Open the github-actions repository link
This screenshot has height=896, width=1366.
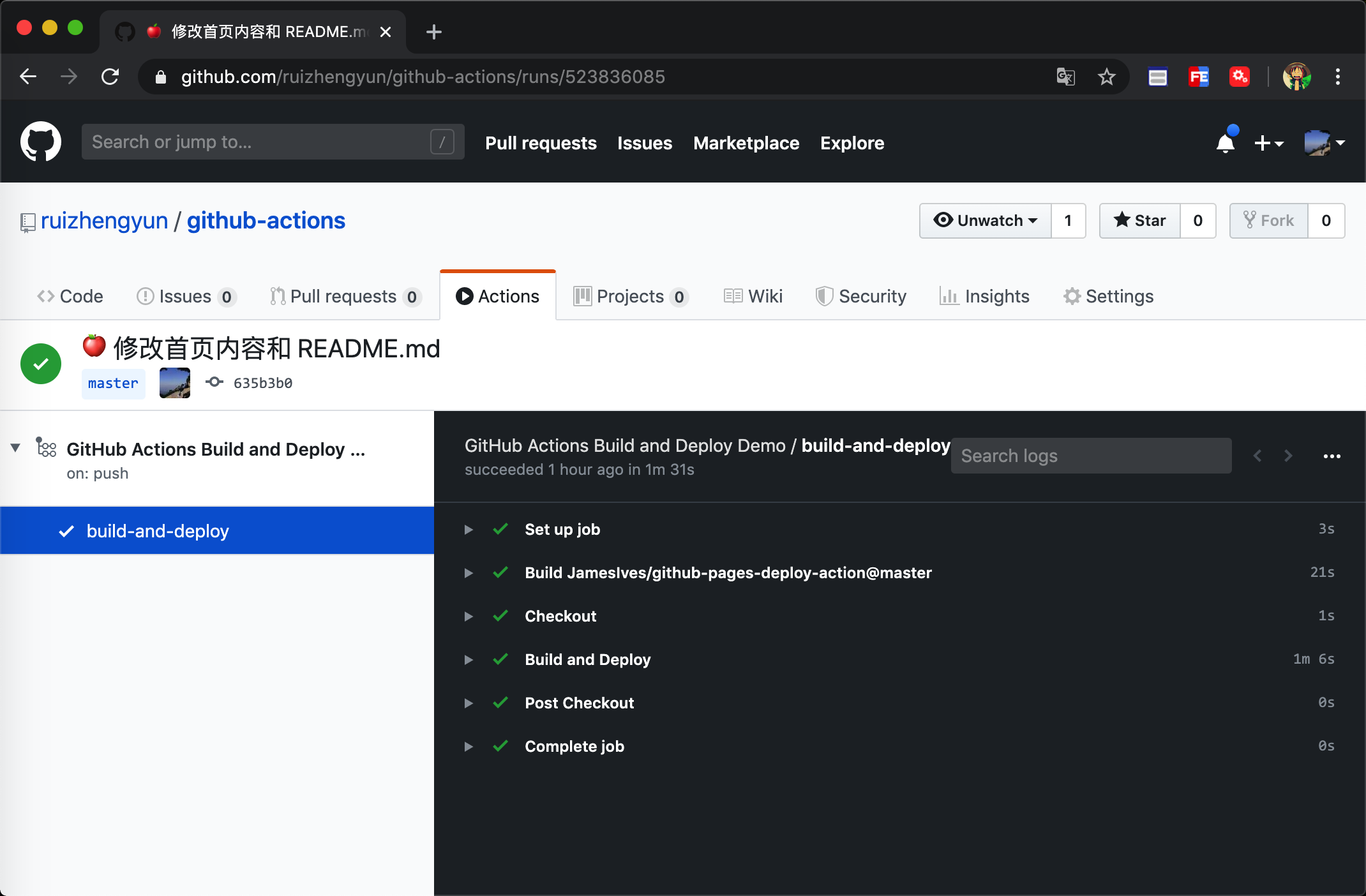[266, 221]
